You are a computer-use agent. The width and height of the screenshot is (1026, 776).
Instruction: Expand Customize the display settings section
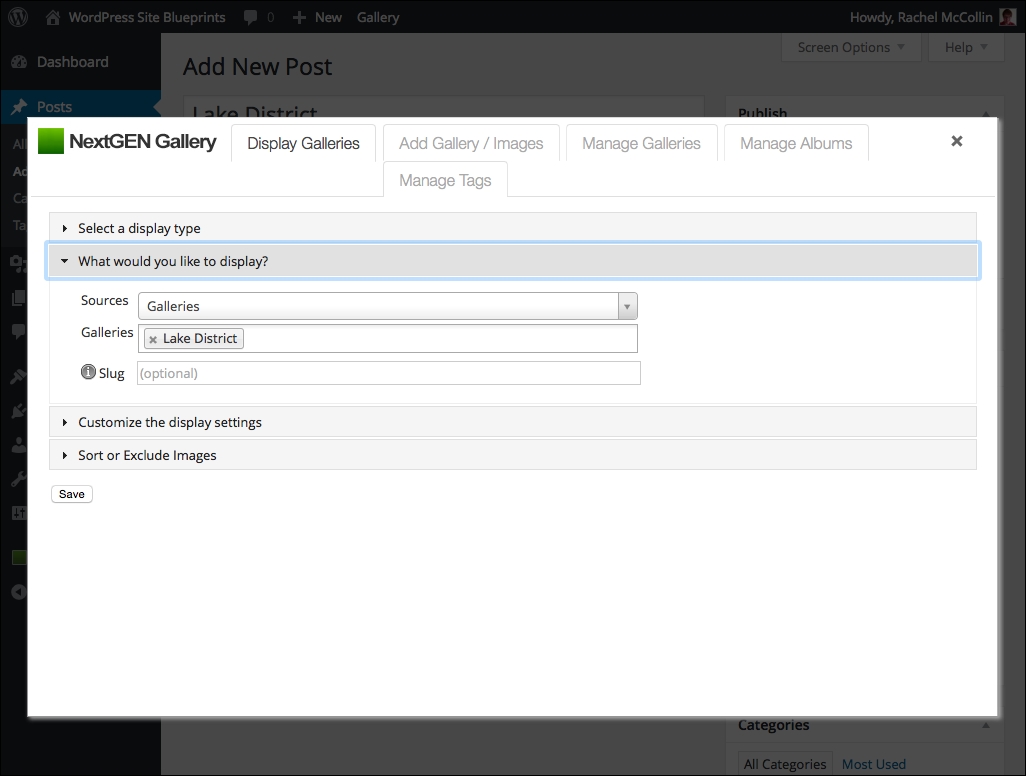(x=513, y=422)
